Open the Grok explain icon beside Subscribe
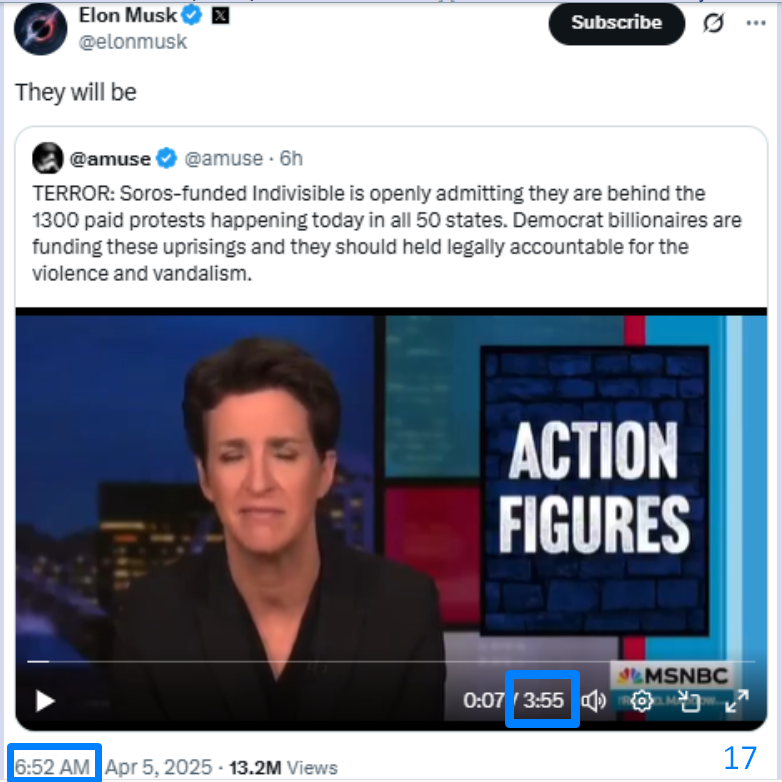This screenshot has width=782, height=782. (713, 23)
